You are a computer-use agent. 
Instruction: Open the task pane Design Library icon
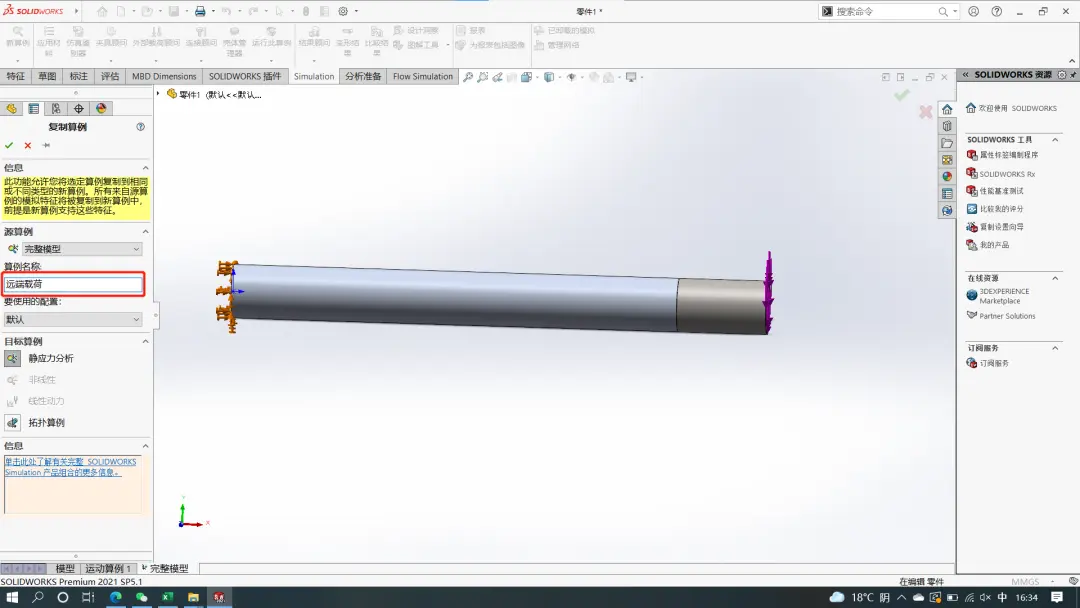coord(947,126)
